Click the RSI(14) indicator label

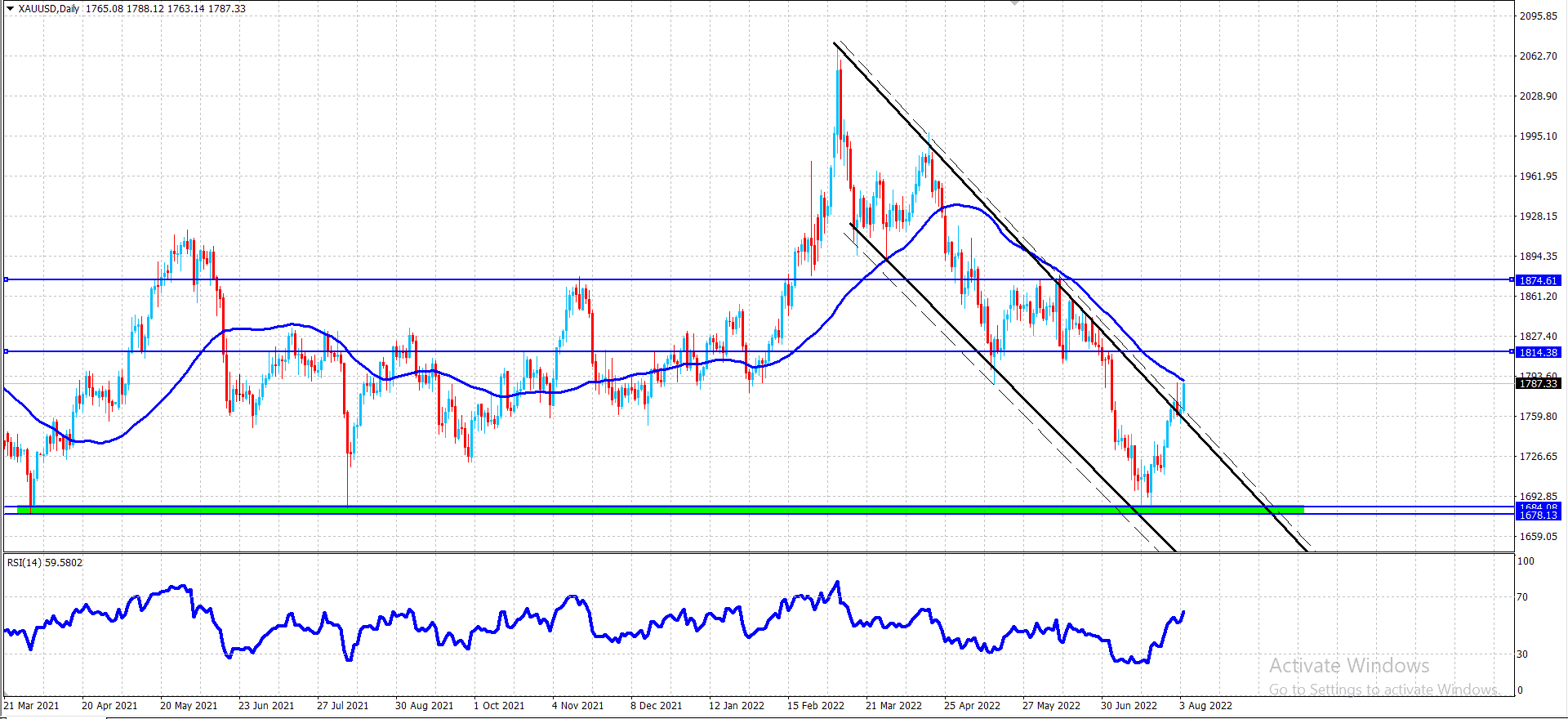[x=24, y=563]
